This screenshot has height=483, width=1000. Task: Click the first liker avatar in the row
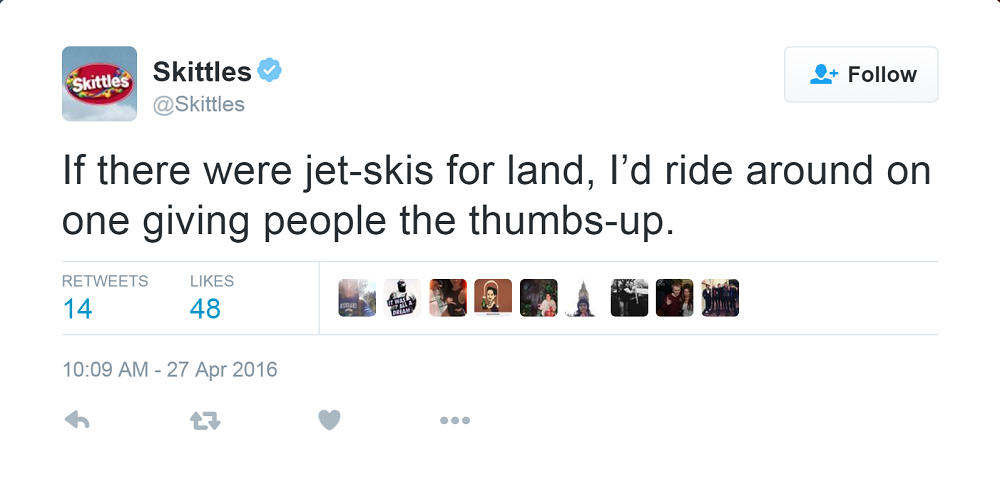coord(357,298)
